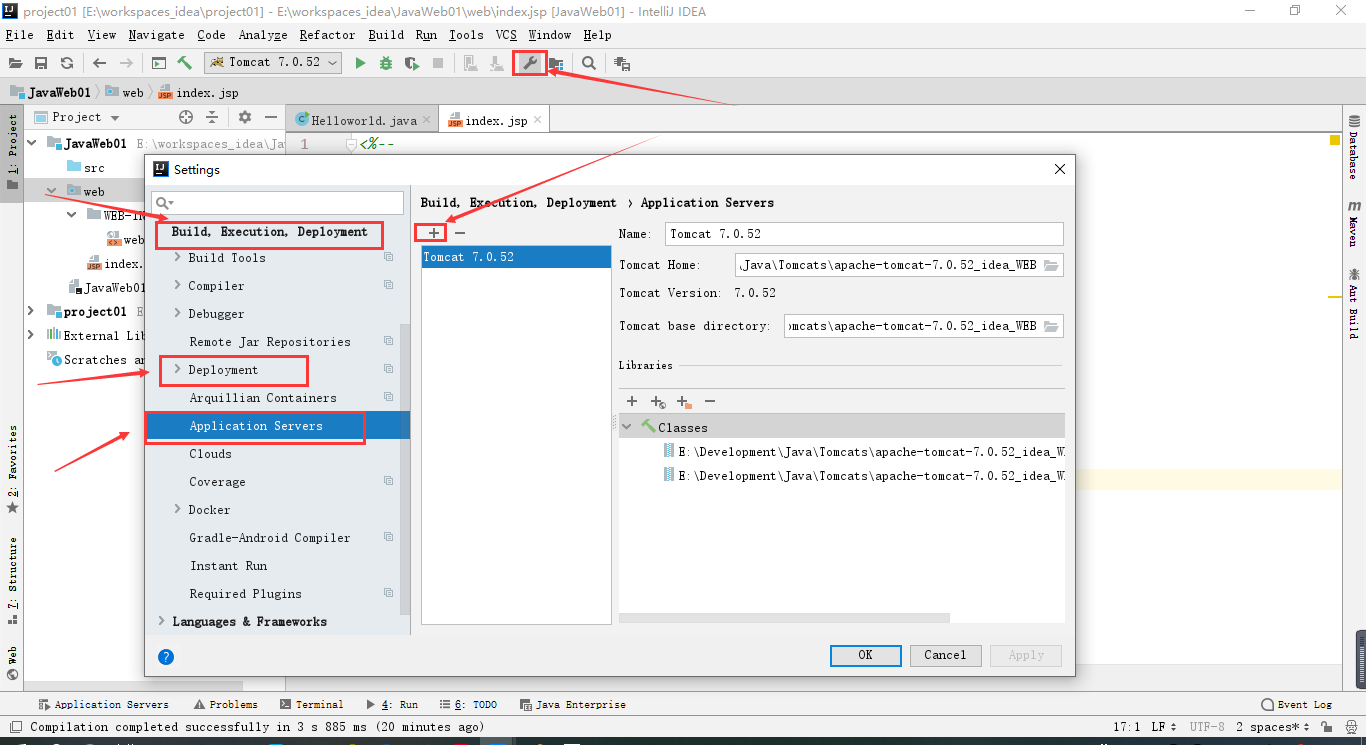Open the Database side tool window
1366x745 pixels.
(1353, 148)
